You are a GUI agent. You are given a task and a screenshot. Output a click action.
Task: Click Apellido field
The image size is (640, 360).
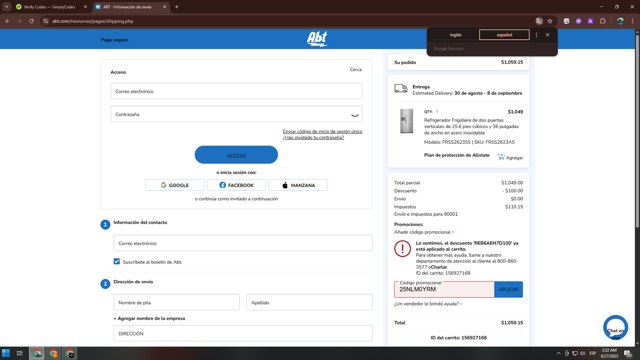309,302
